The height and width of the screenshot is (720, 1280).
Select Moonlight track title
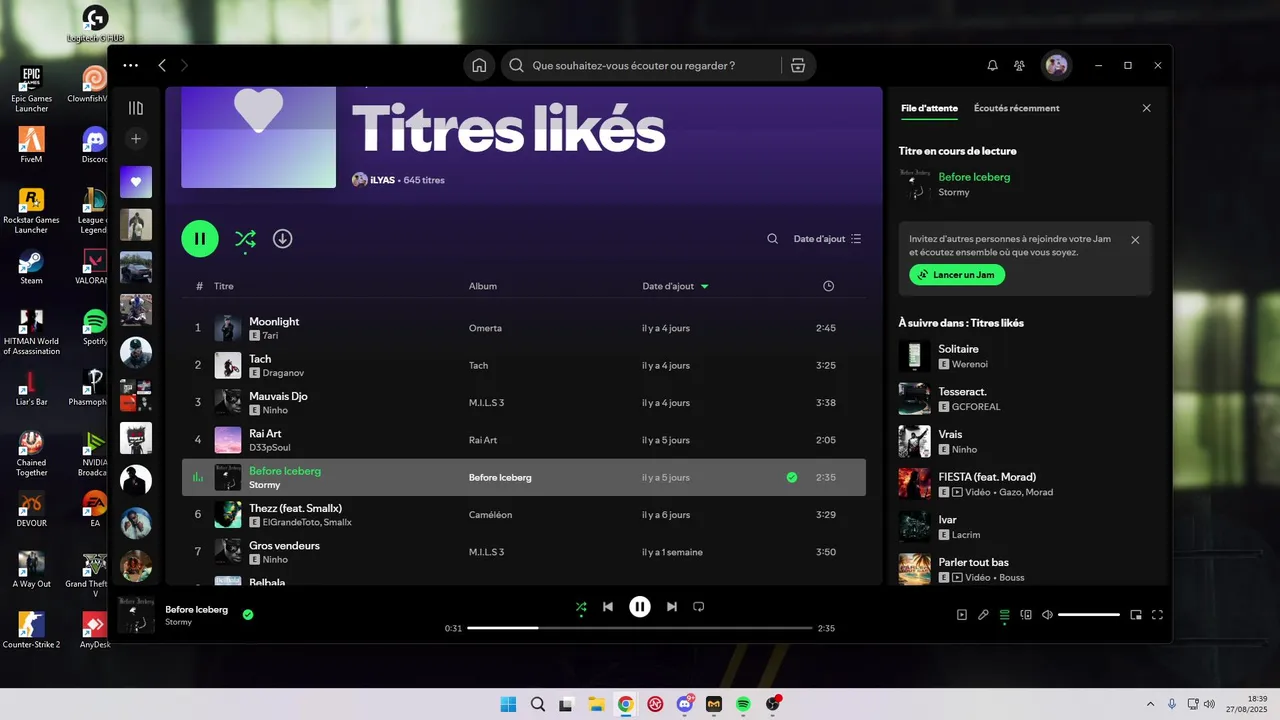[274, 322]
